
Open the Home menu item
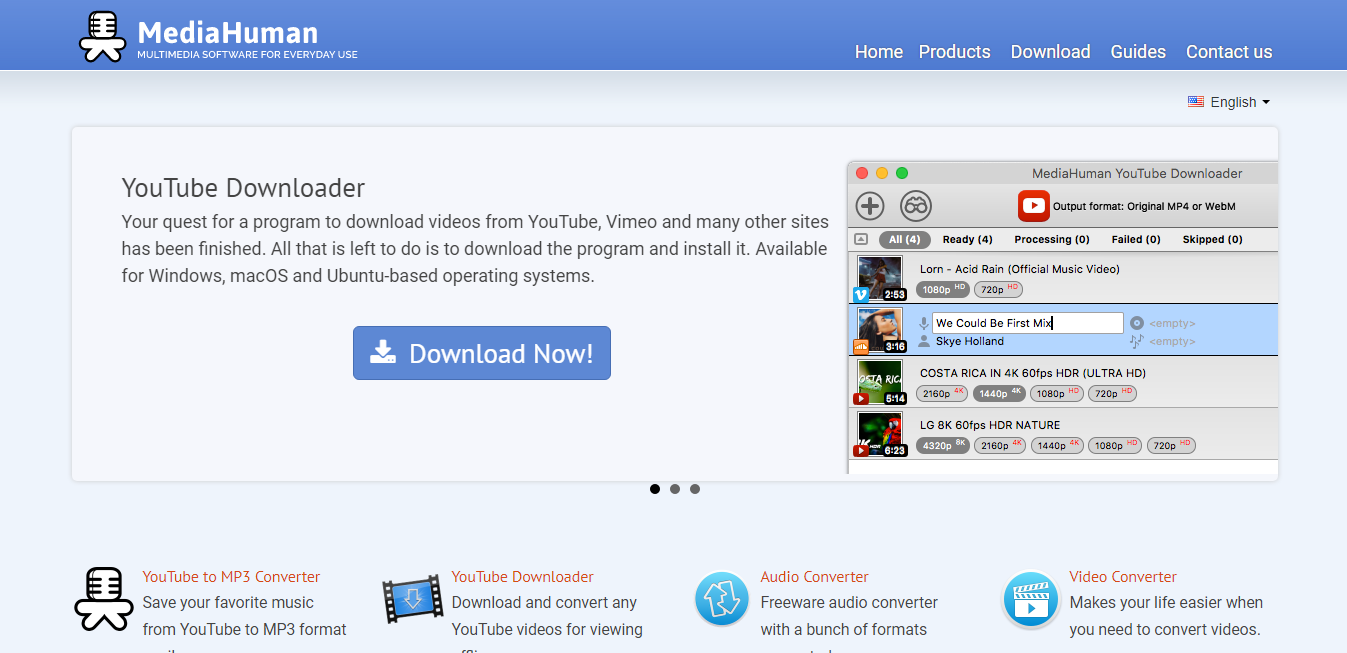(x=879, y=52)
